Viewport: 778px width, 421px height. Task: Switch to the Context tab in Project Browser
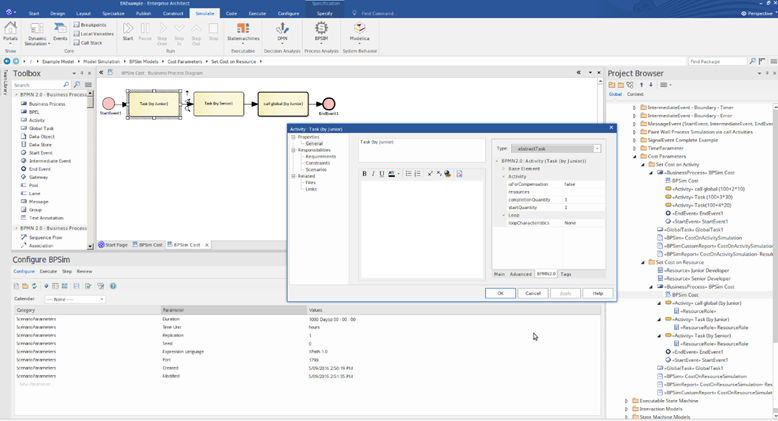635,94
